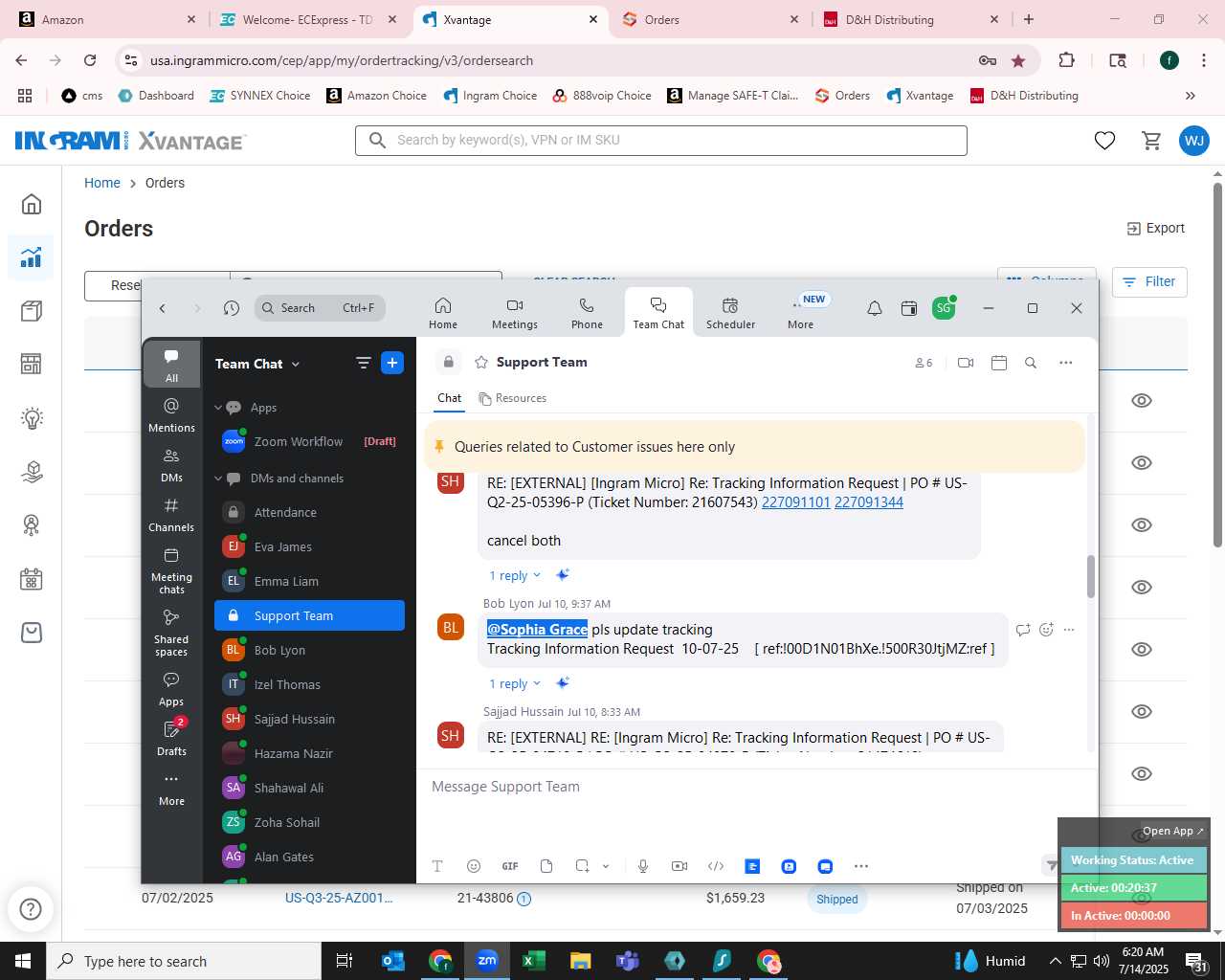Open order link US-Q3-25-AZ001...

click(x=339, y=898)
